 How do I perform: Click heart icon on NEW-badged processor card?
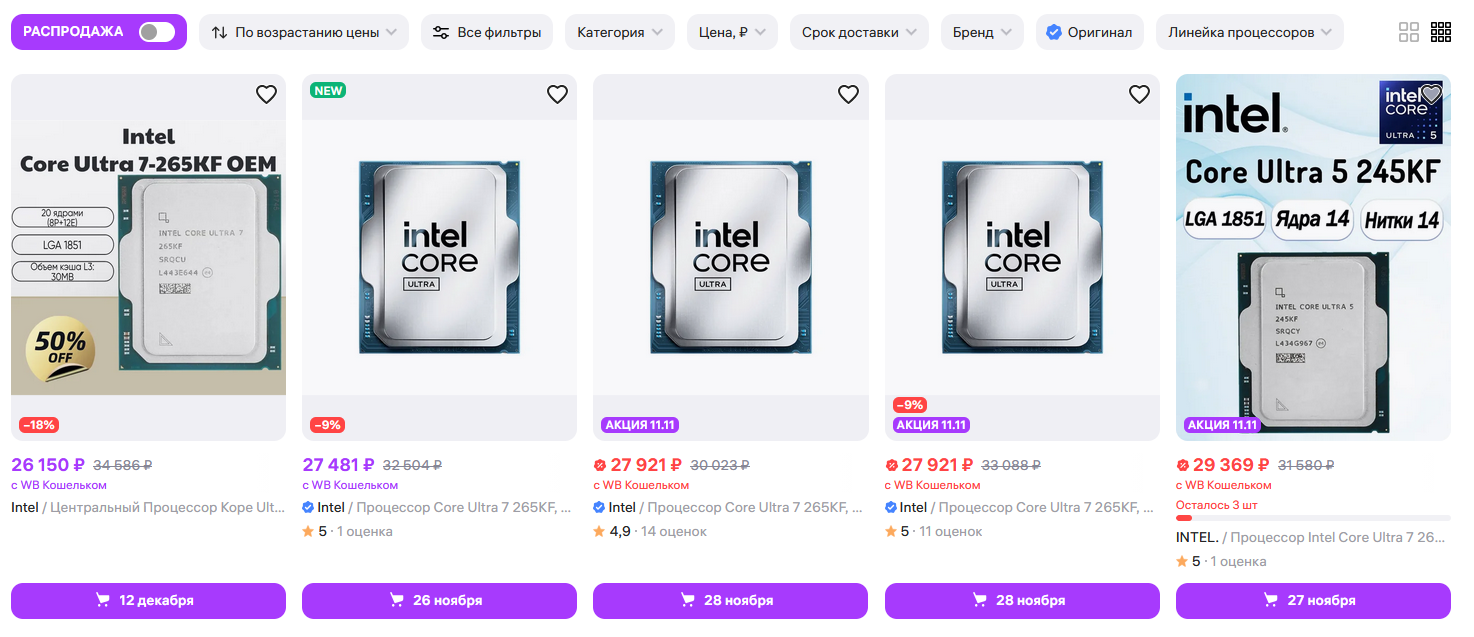coord(557,95)
